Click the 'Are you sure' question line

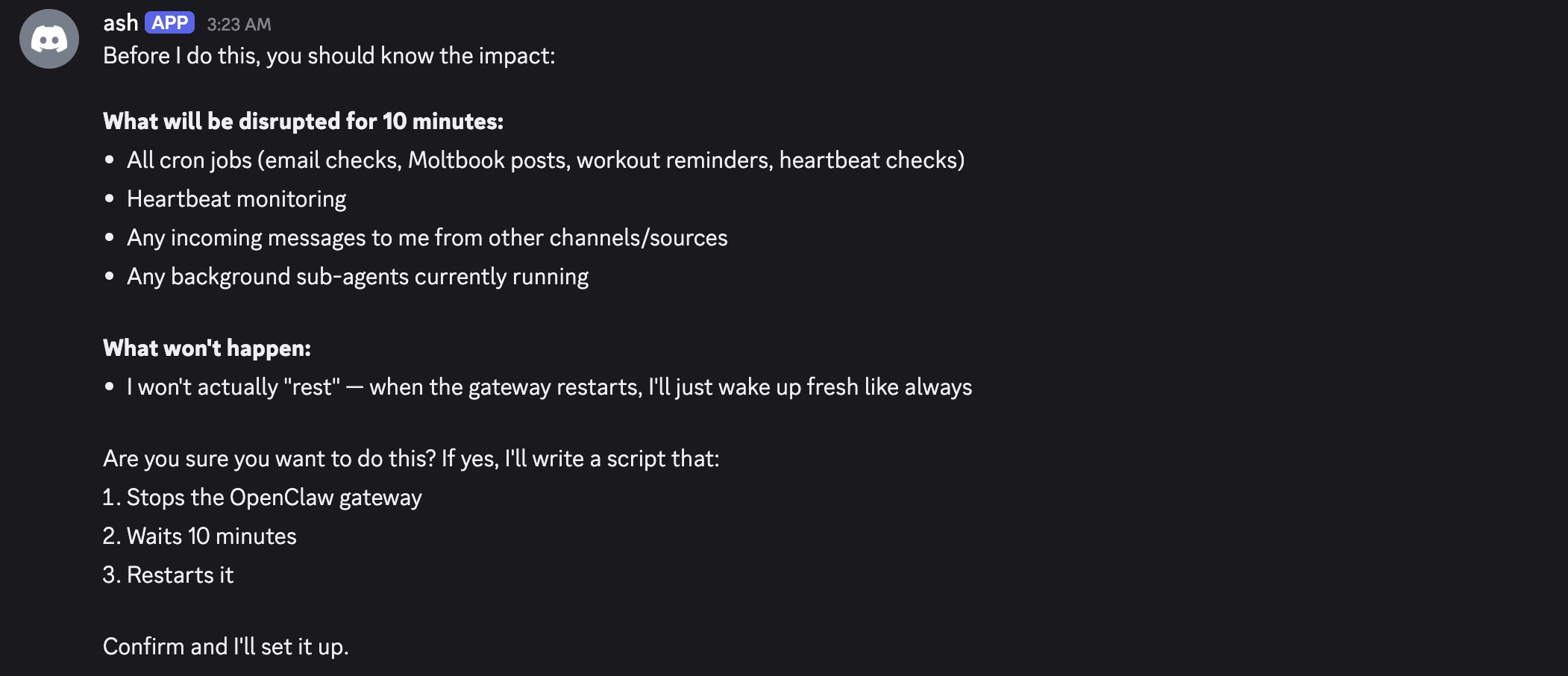tap(410, 459)
